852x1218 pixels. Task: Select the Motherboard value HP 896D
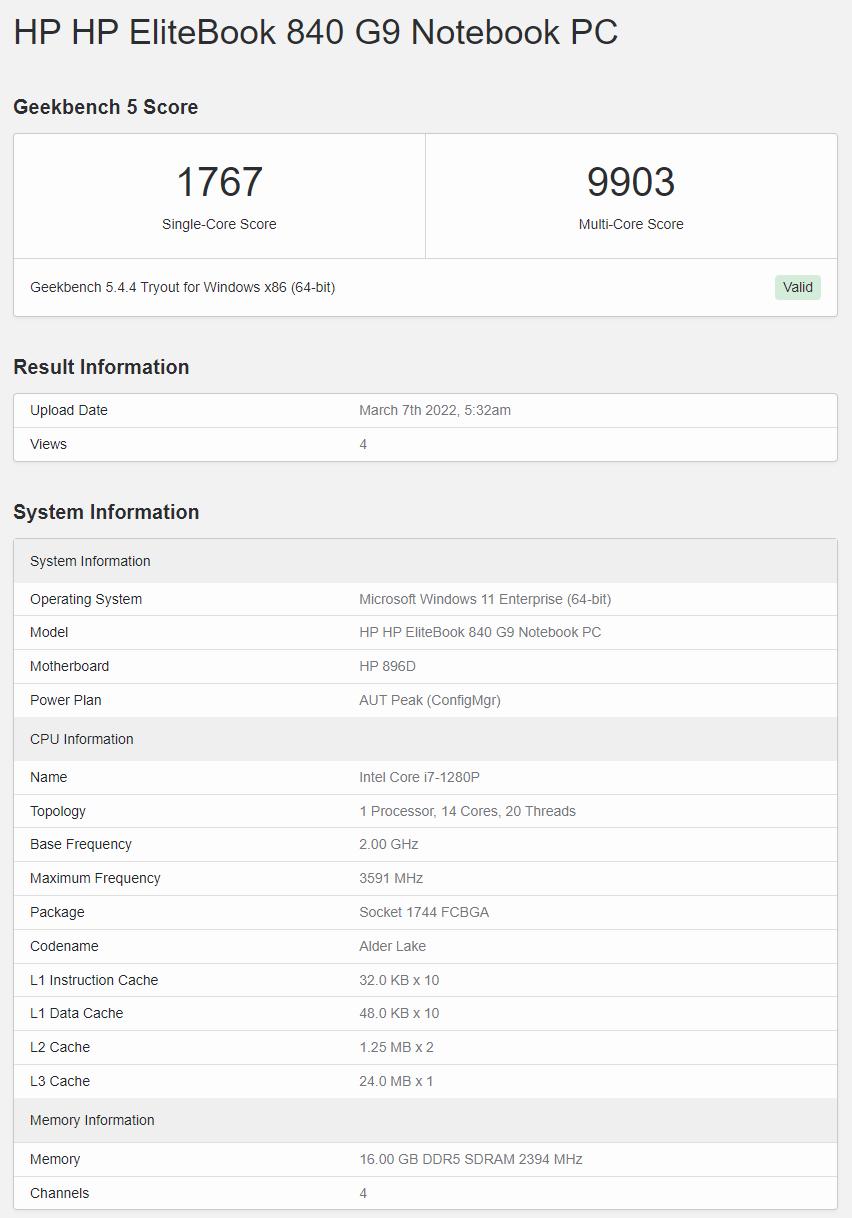click(x=390, y=666)
